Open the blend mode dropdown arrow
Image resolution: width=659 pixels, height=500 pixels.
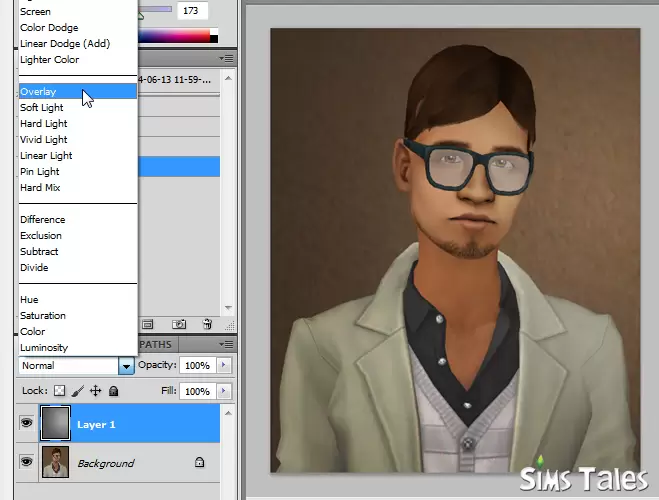point(126,366)
